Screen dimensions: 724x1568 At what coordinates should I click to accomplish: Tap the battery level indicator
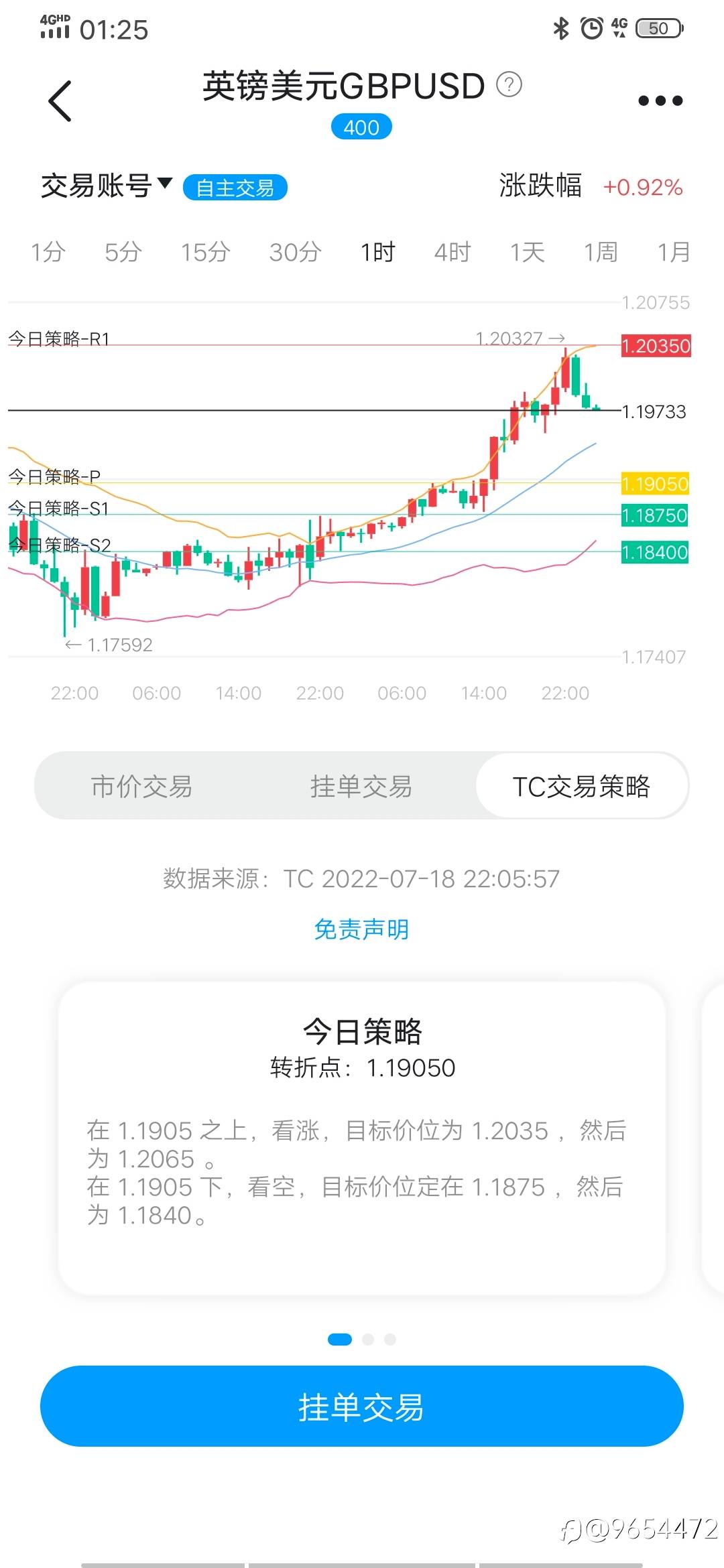click(659, 28)
